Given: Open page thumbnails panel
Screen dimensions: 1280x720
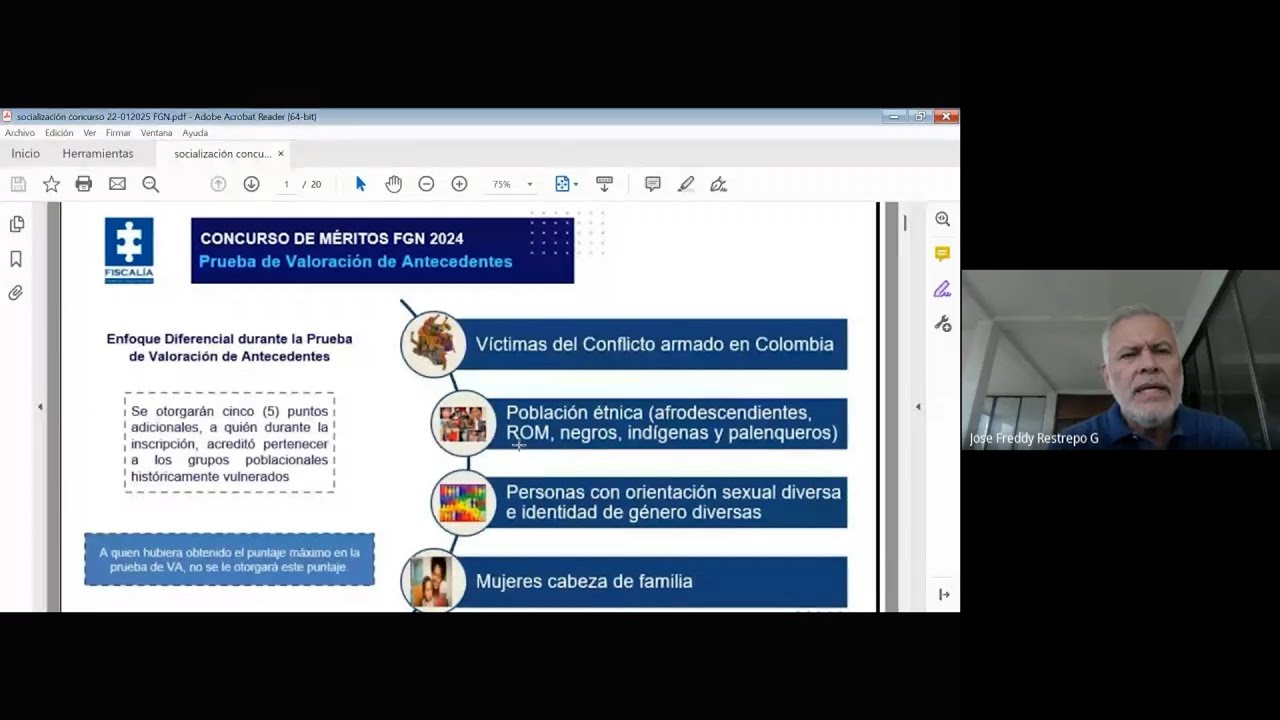Looking at the screenshot, I should tap(16, 224).
